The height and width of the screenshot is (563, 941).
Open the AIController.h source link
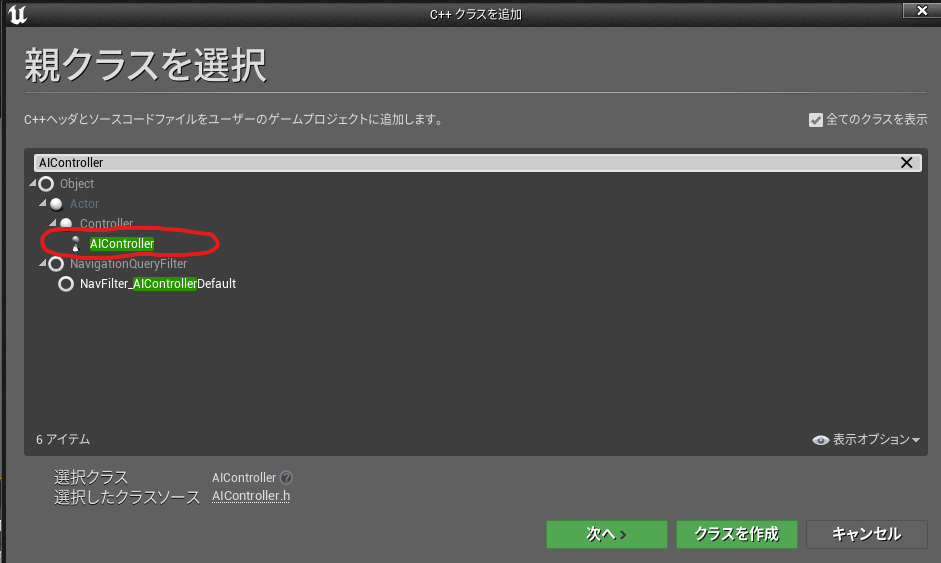pyautogui.click(x=251, y=496)
